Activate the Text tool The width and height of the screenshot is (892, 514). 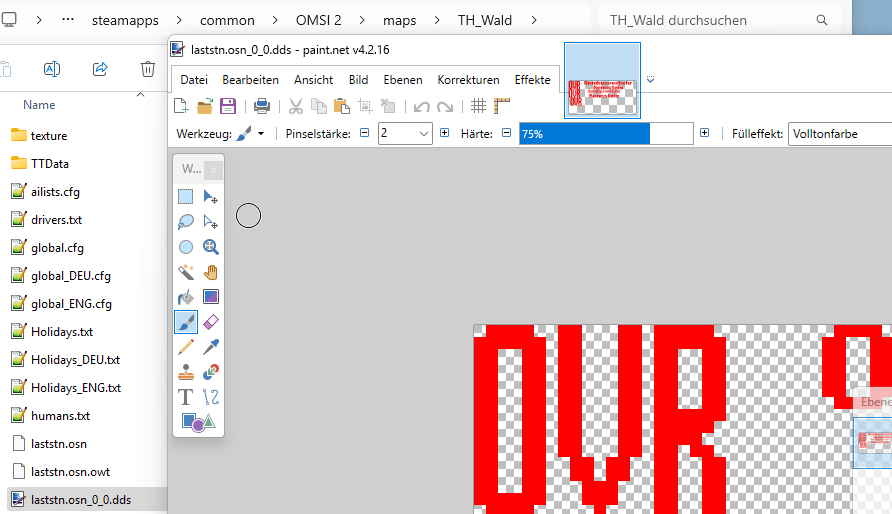tap(186, 397)
